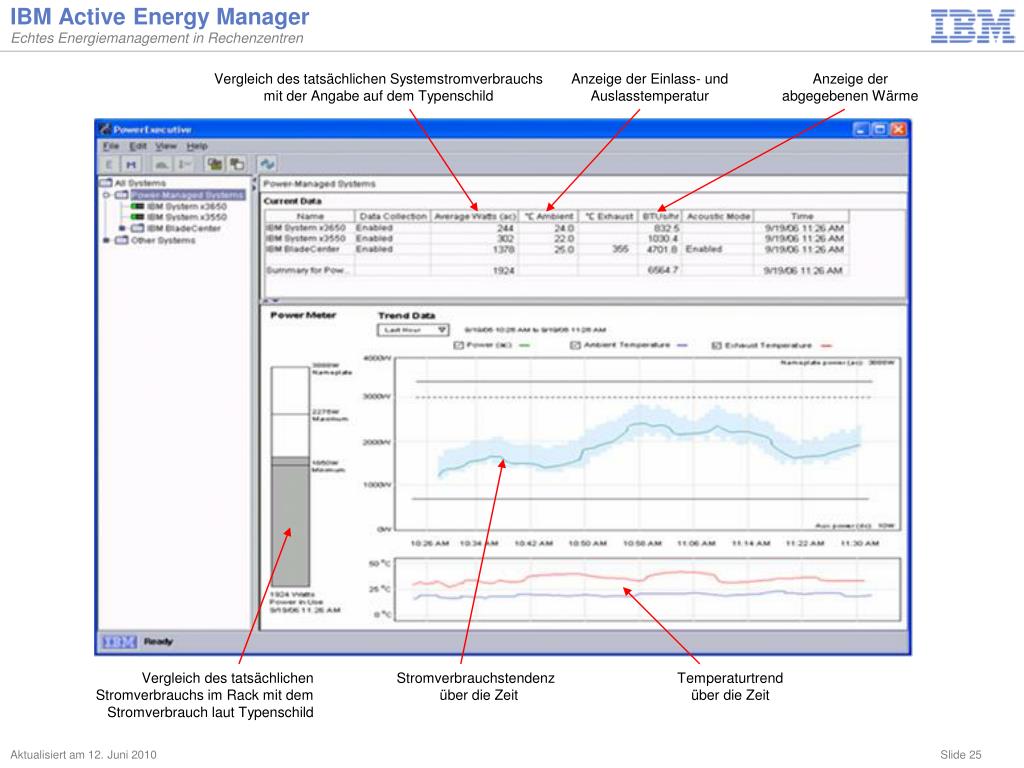The image size is (1024, 768).
Task: Click inside the temperature trend chart
Action: (x=647, y=589)
